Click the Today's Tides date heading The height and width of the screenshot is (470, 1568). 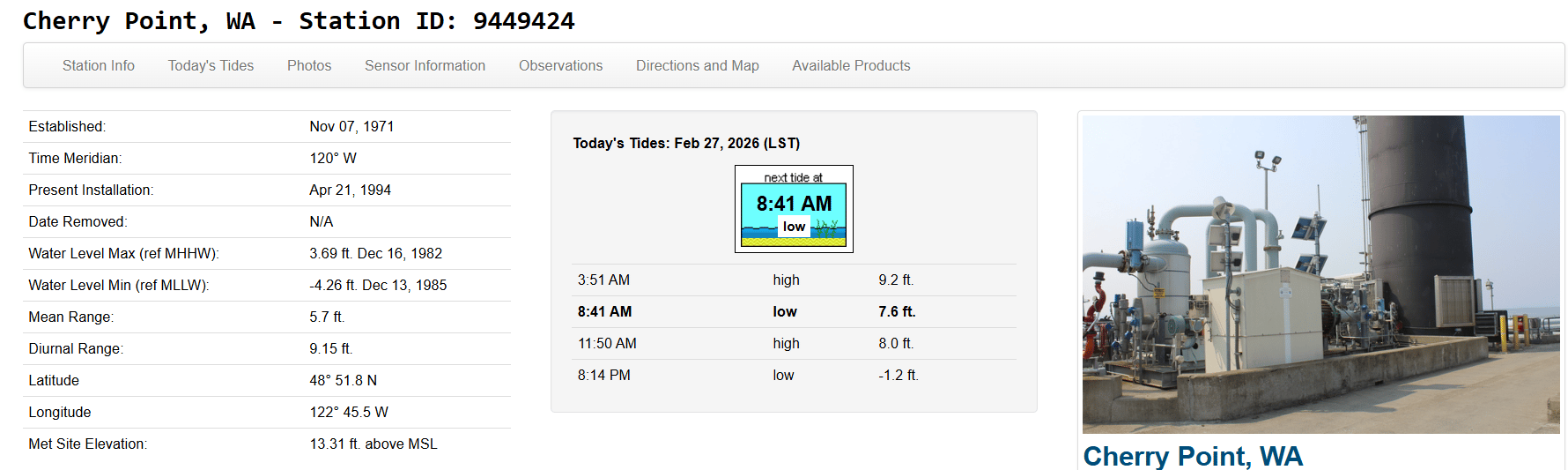[686, 143]
